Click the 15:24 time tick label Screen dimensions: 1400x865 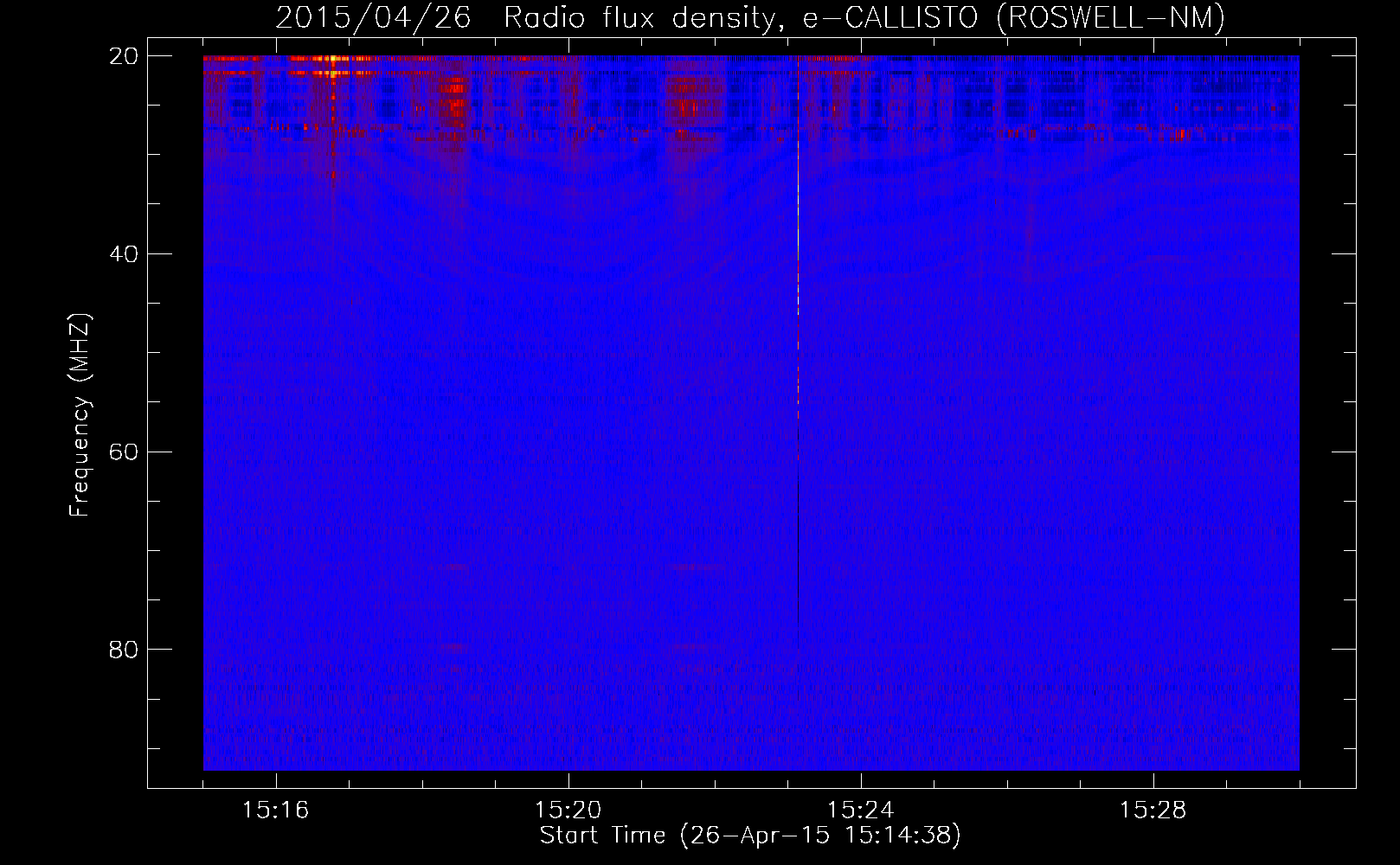[860, 810]
